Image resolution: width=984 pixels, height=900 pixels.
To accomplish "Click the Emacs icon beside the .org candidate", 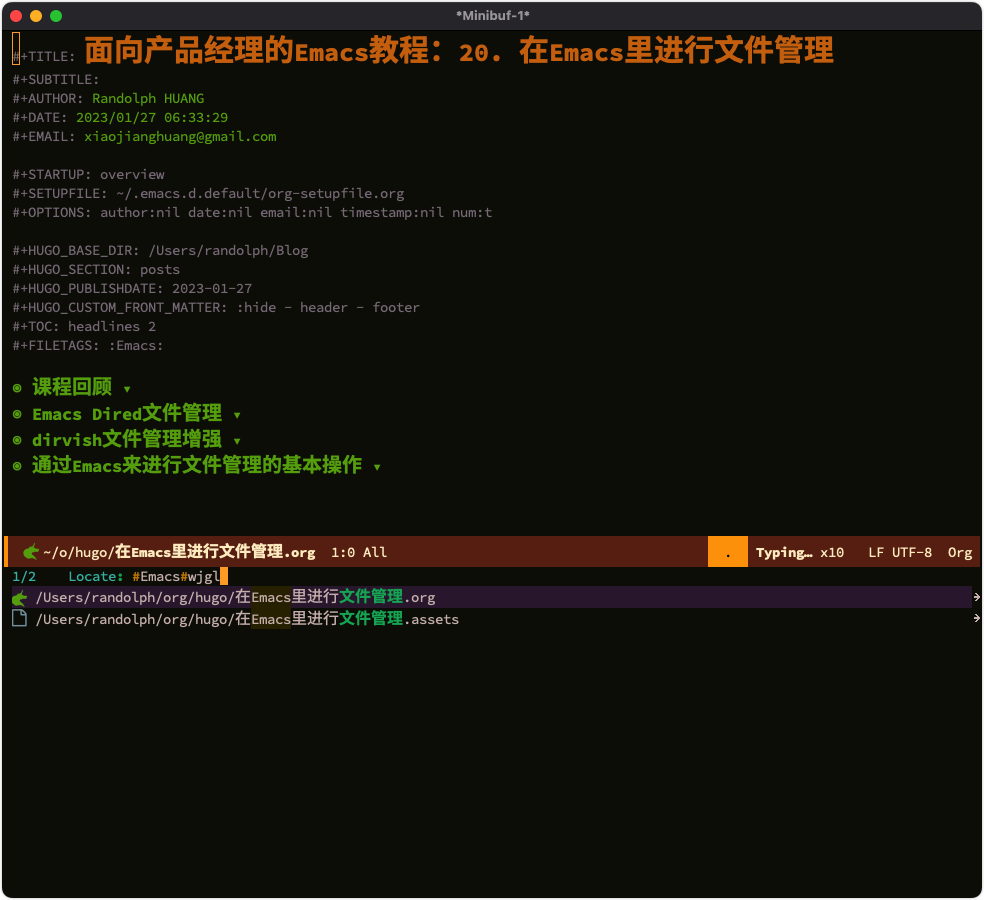I will [x=19, y=597].
